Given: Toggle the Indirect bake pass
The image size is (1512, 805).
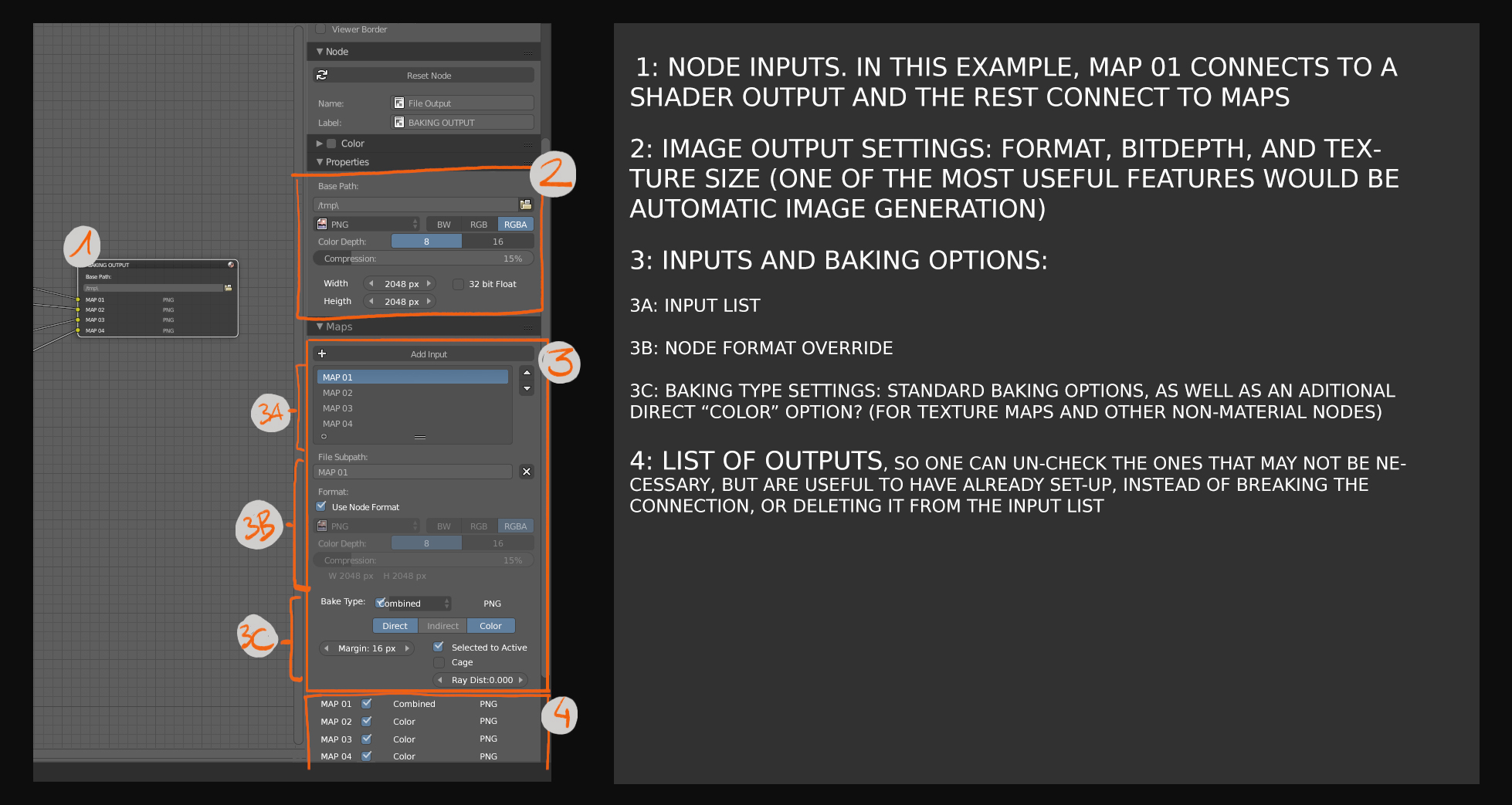Looking at the screenshot, I should tap(442, 626).
